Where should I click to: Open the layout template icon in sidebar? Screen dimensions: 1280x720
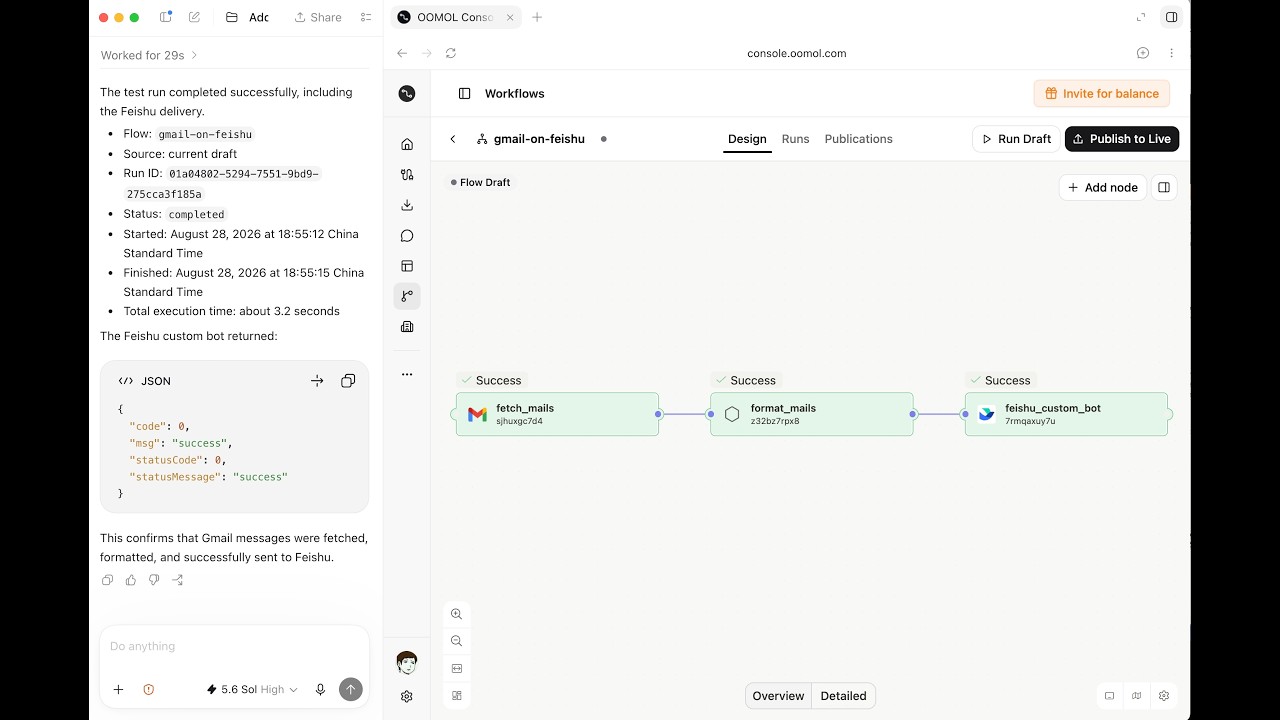tap(407, 266)
